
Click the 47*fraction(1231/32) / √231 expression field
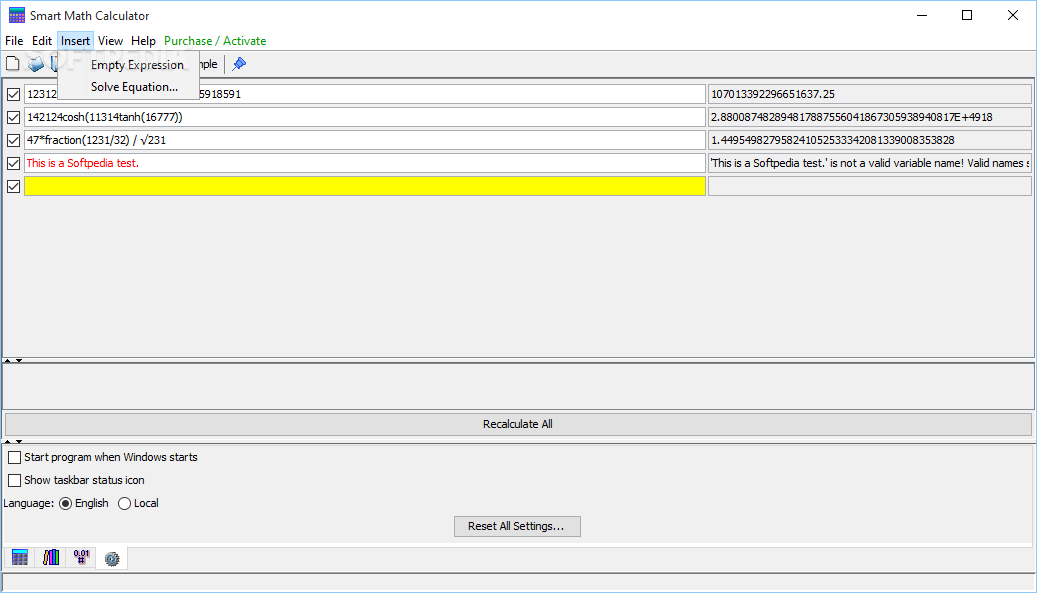[365, 140]
